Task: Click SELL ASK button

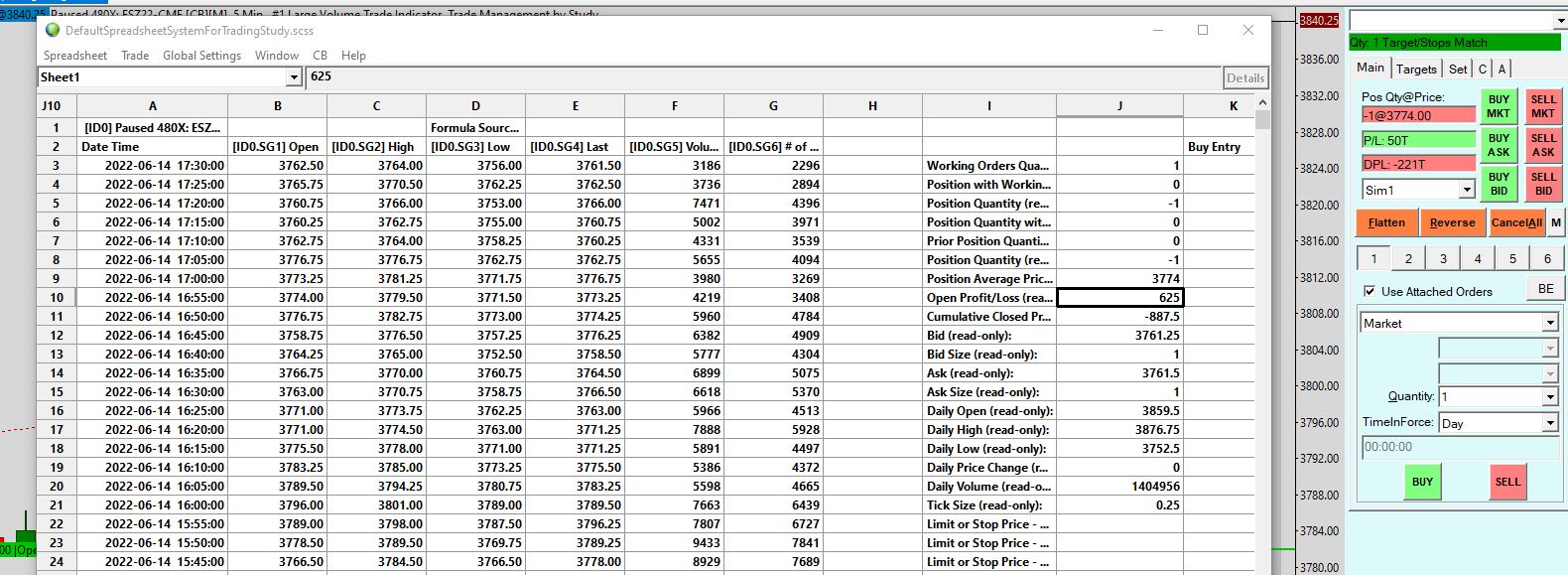Action: [1543, 145]
